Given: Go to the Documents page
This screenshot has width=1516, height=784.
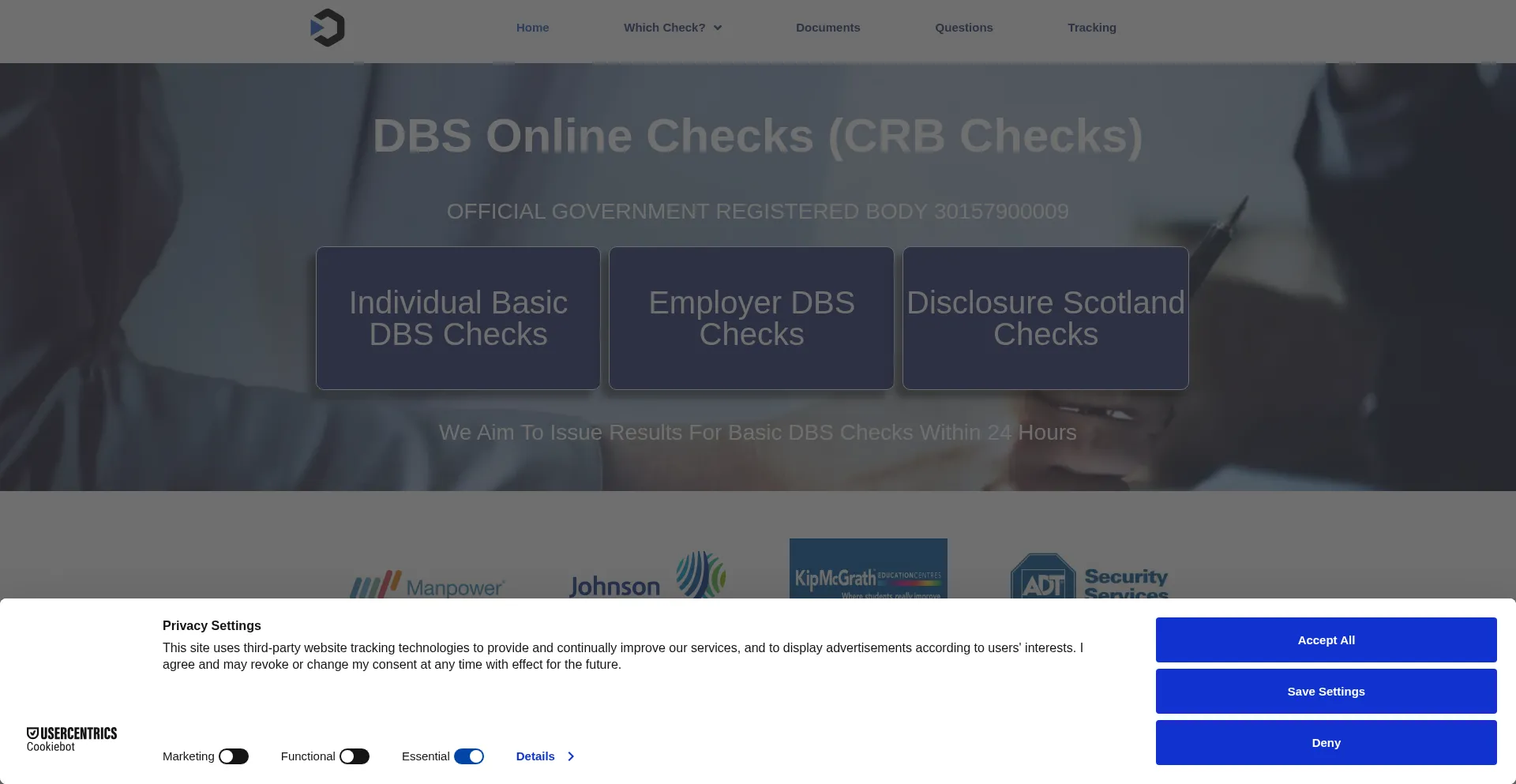Looking at the screenshot, I should click(827, 28).
